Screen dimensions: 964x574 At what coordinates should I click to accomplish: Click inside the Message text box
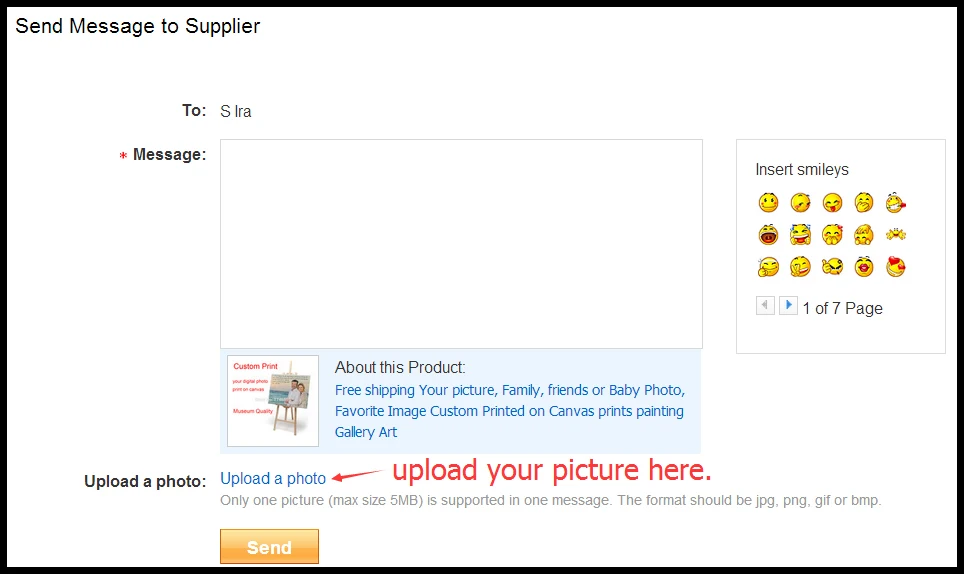(461, 244)
